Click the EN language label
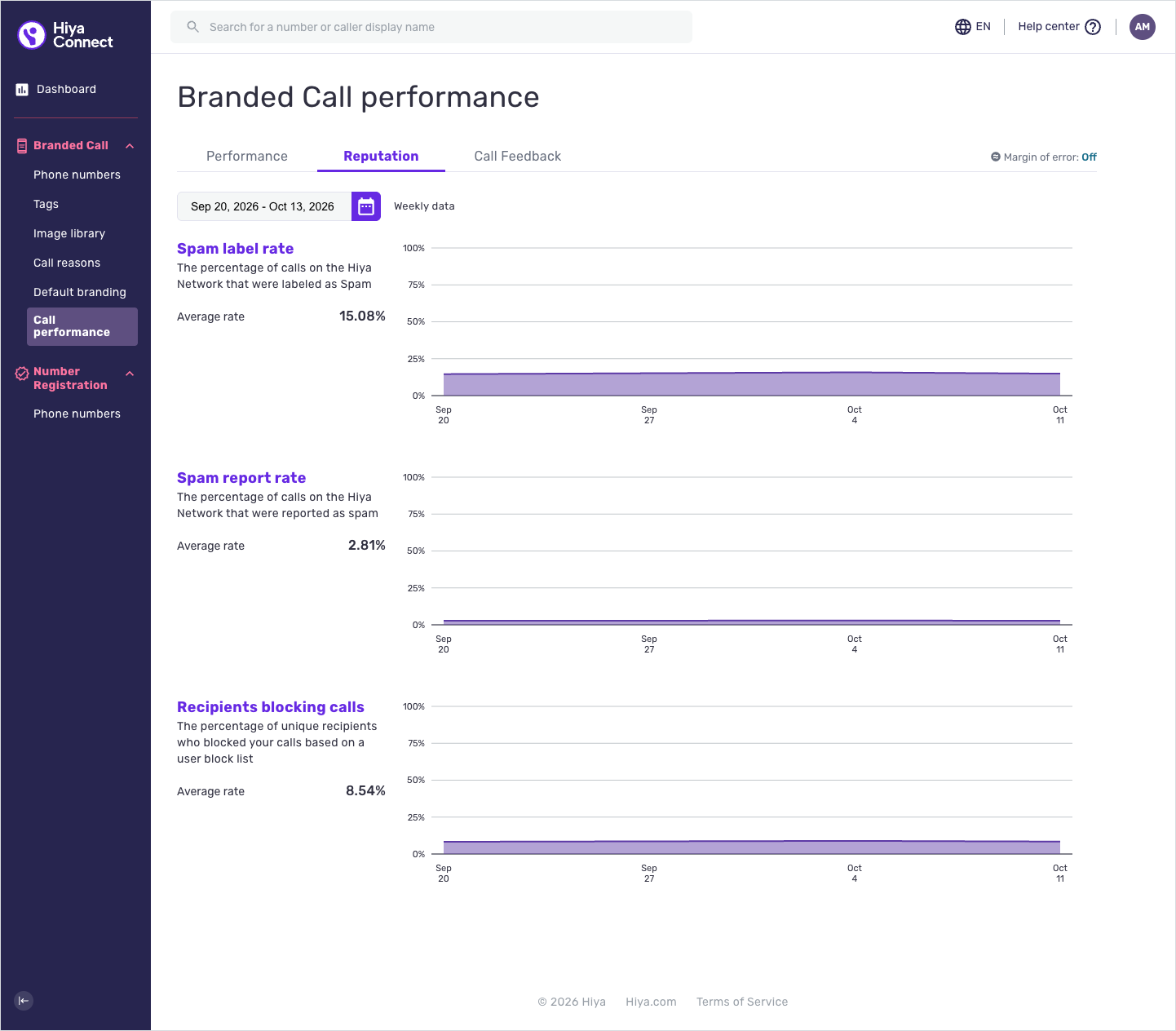Image resolution: width=1176 pixels, height=1031 pixels. pos(984,26)
